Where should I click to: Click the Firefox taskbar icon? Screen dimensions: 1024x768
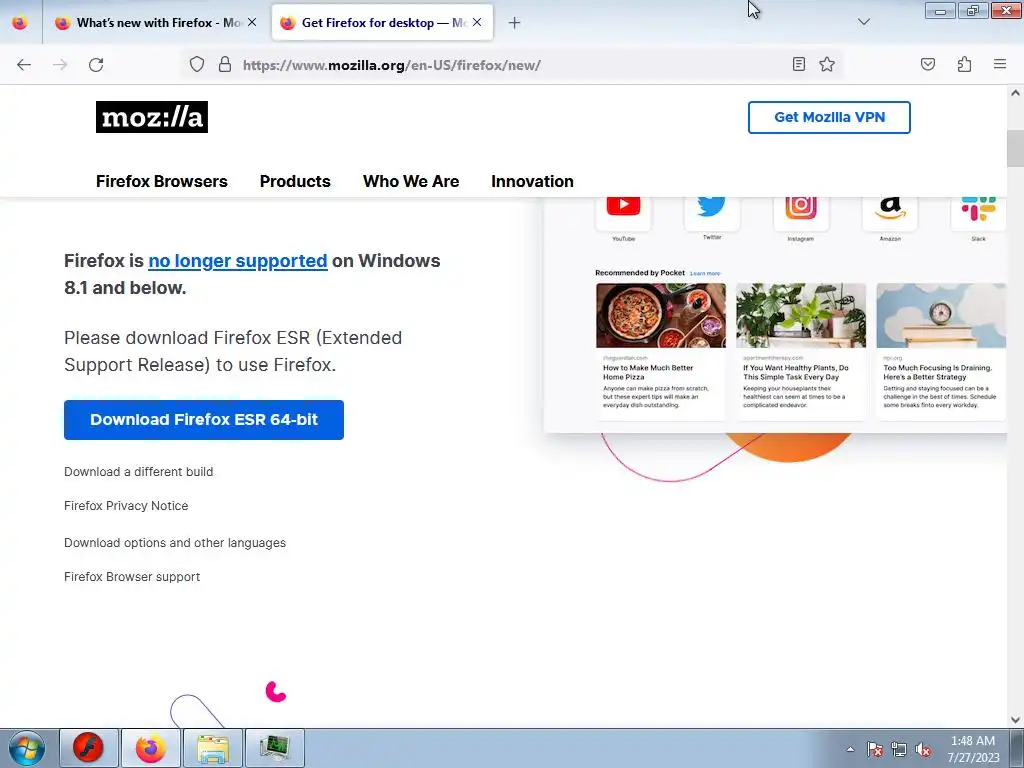pos(151,748)
